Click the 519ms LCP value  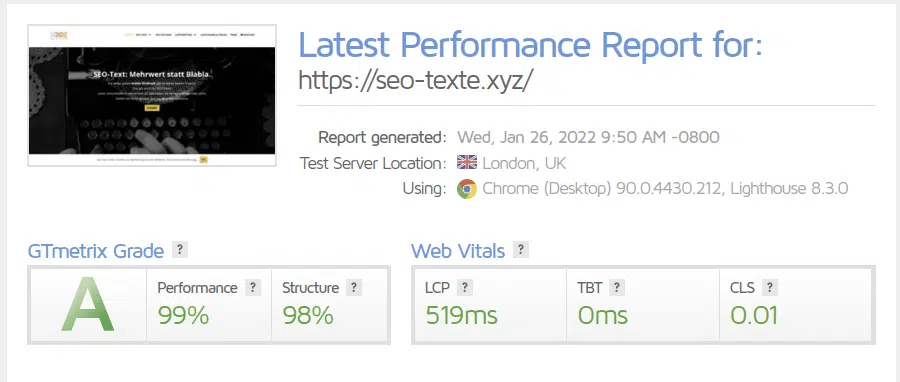461,315
